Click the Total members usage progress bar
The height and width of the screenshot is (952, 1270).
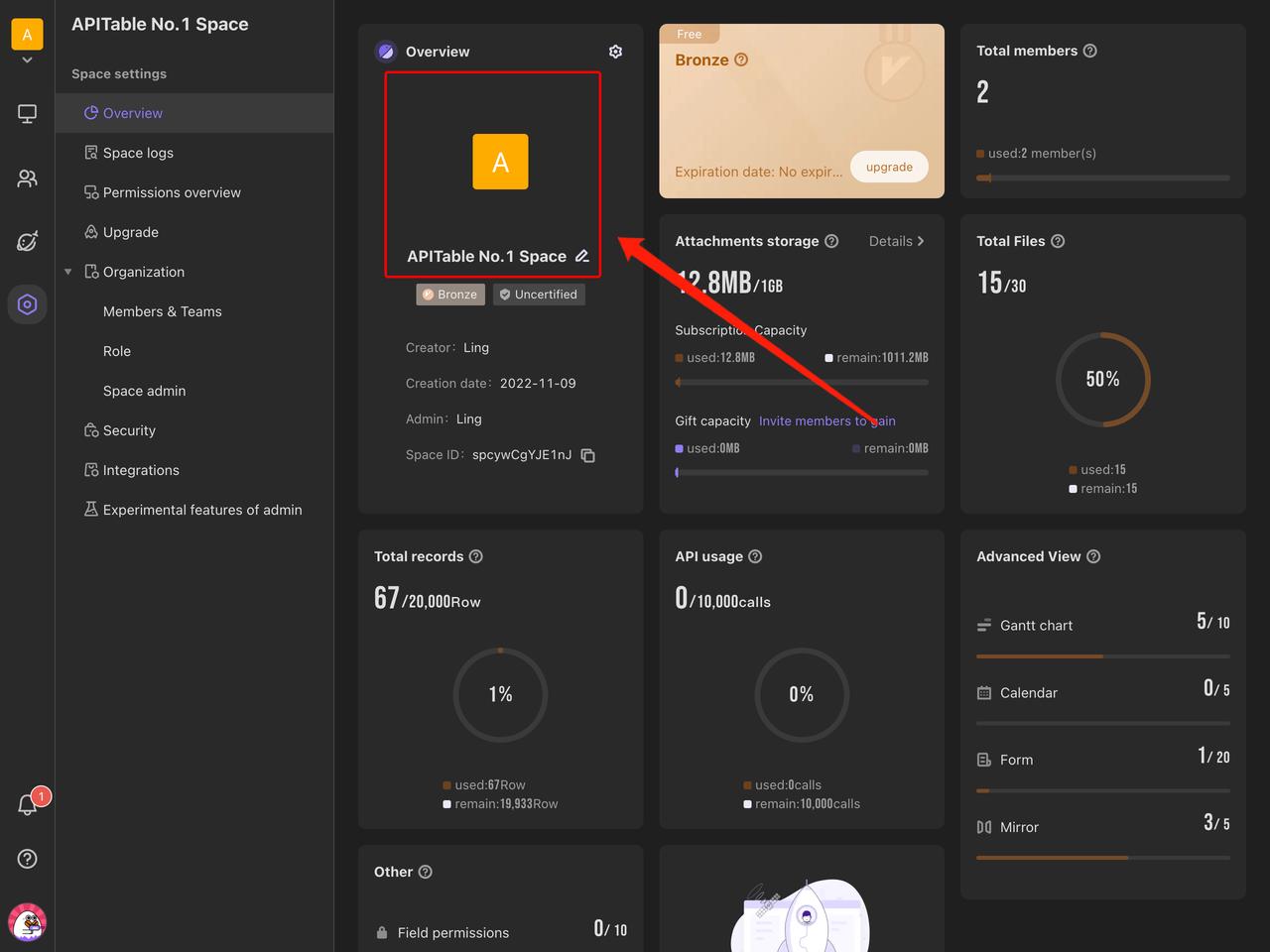click(x=1103, y=178)
